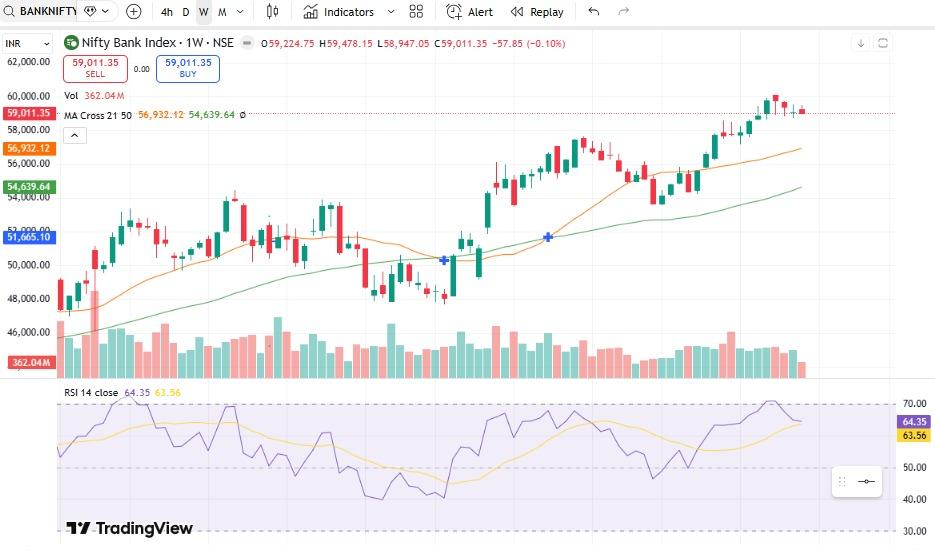Viewport: 935px width, 550px height.
Task: Click the green Nifty Bank Index logo icon
Action: point(71,42)
